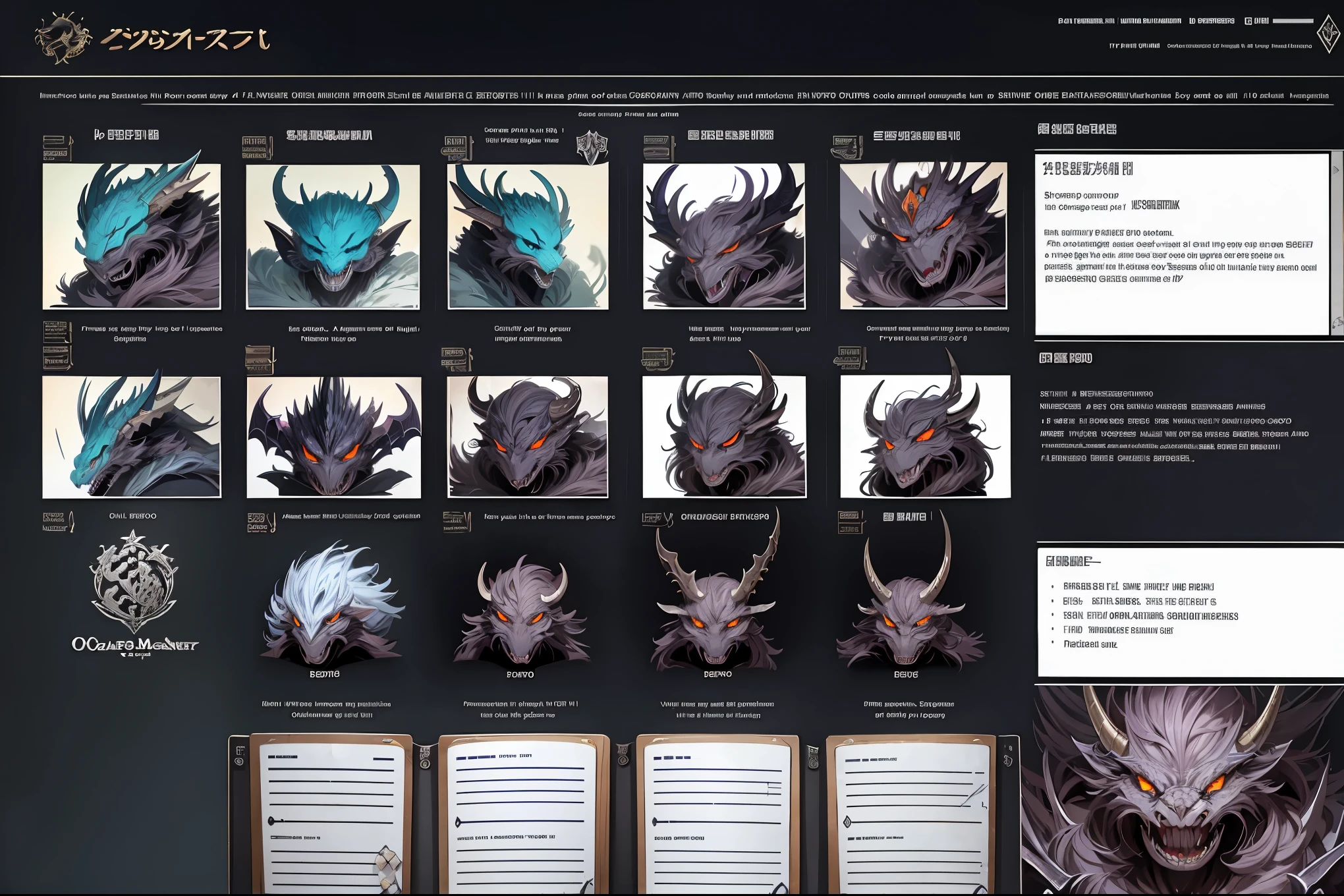
Task: Open the bat-winged black demon thumbnail
Action: coord(334,437)
